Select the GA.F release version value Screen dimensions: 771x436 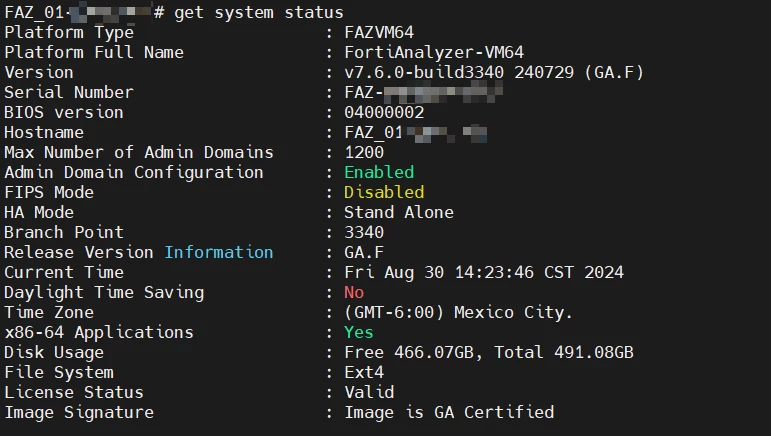coord(364,252)
